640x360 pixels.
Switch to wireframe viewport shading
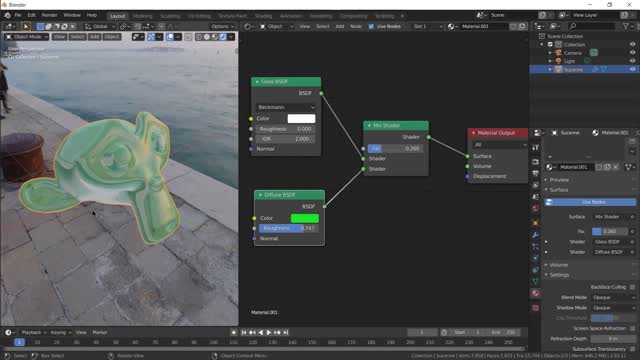199,37
